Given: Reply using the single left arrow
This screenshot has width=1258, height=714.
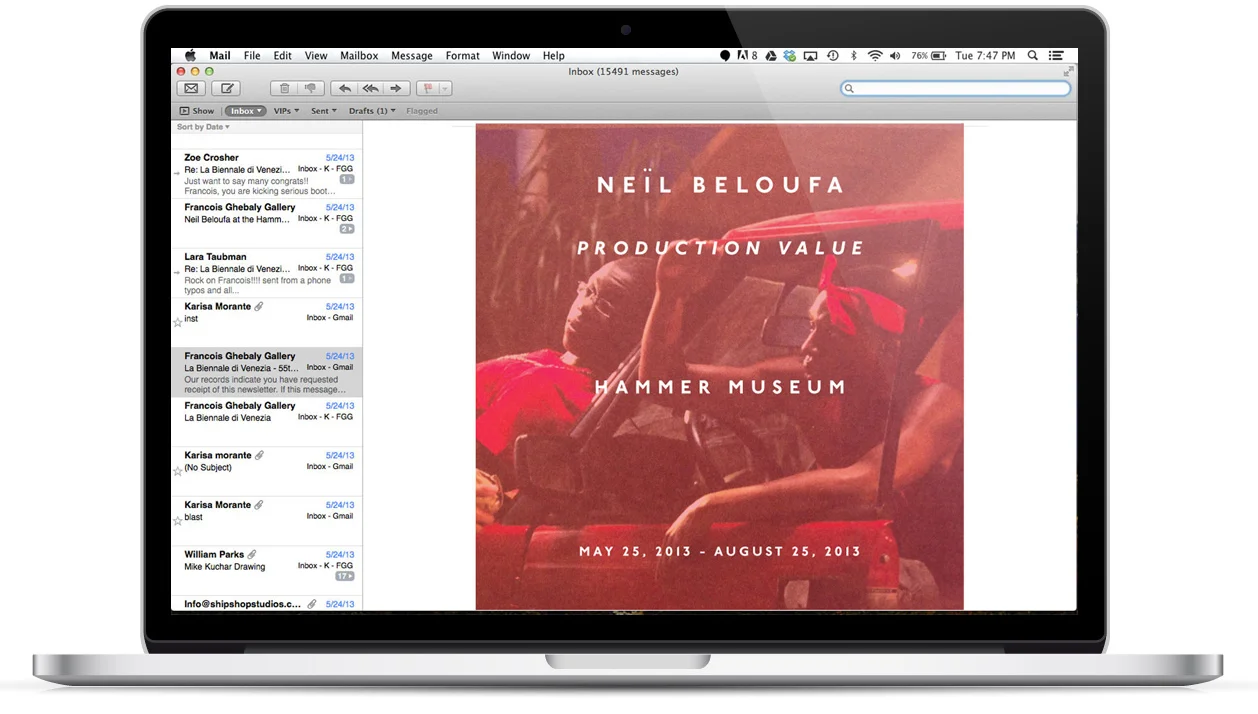Looking at the screenshot, I should tap(344, 88).
